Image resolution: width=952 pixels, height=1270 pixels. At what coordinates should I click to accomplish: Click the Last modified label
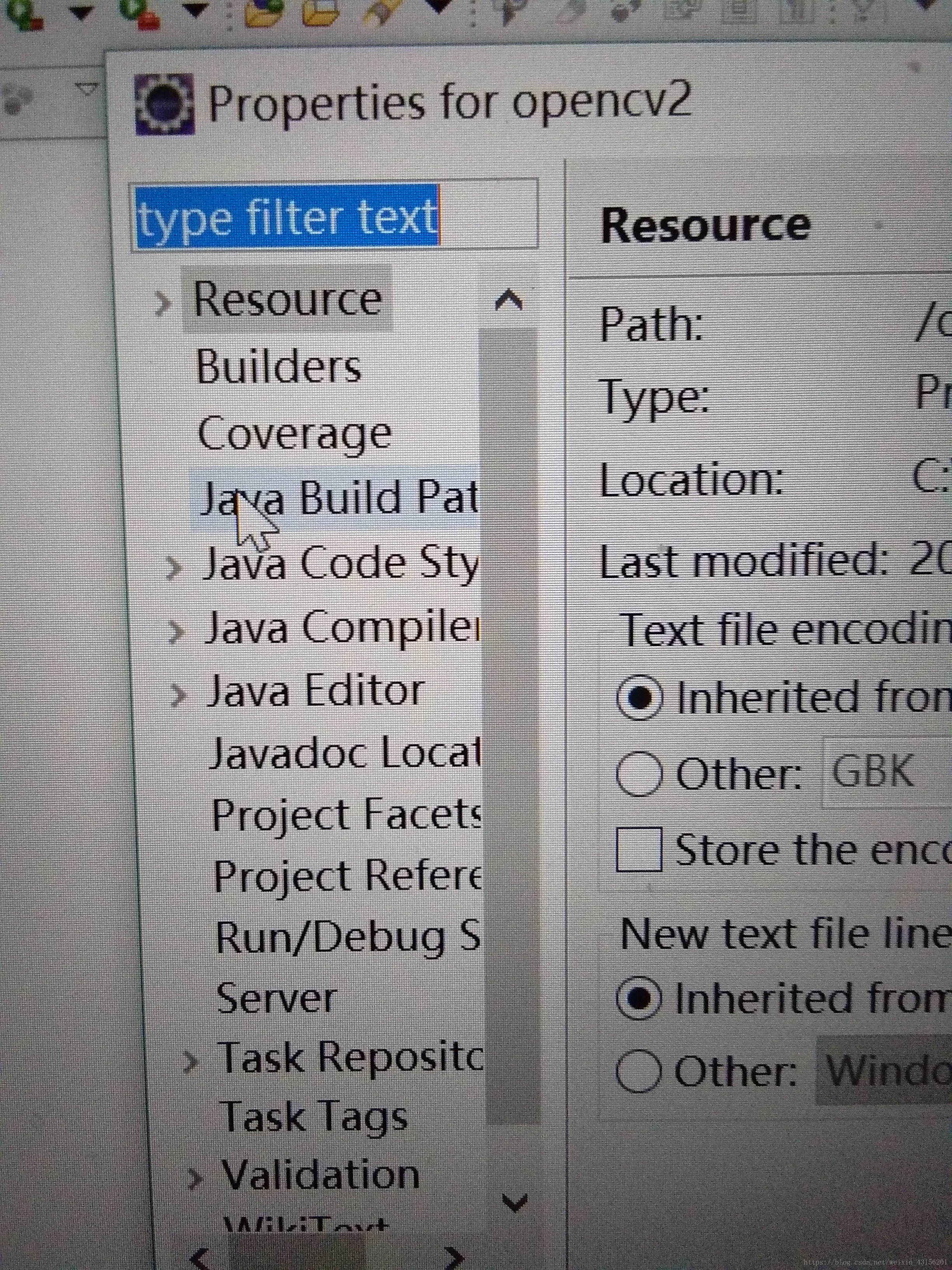click(744, 561)
